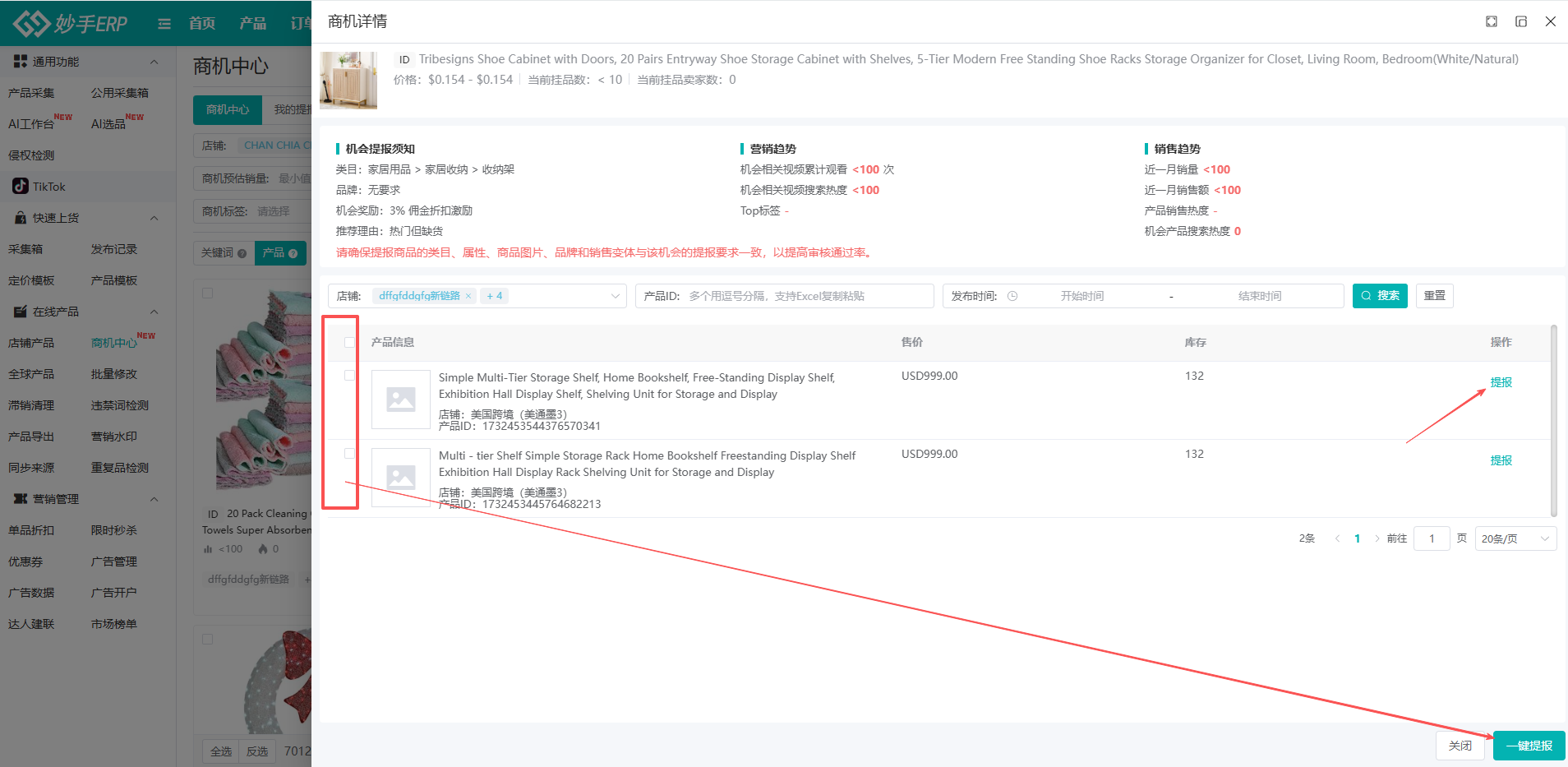Click the 快速上货 bag icon
Image resolution: width=1568 pixels, height=767 pixels.
21,218
